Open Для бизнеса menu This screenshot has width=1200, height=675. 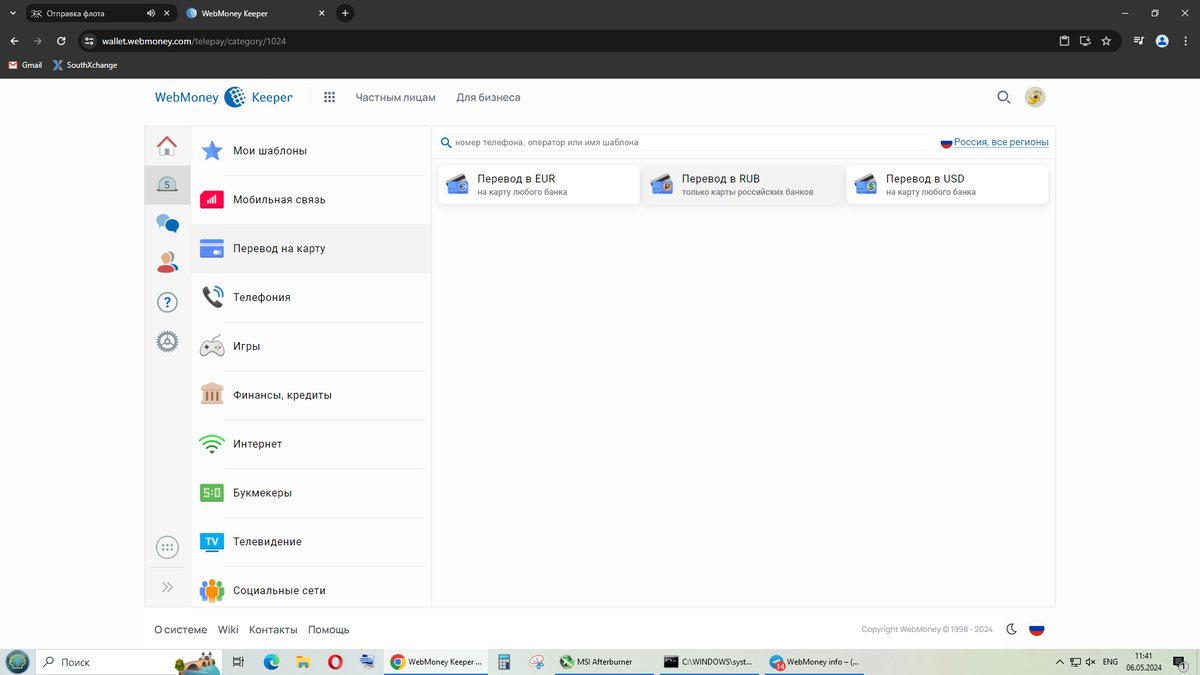(488, 97)
